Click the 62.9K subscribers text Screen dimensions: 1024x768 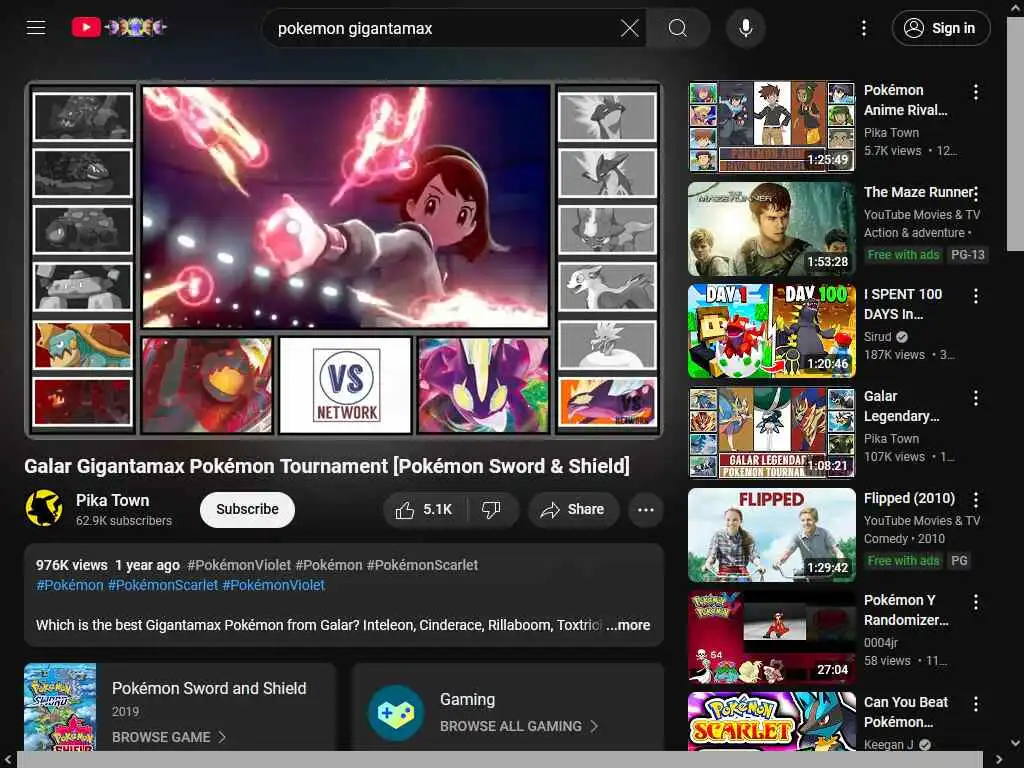123,520
